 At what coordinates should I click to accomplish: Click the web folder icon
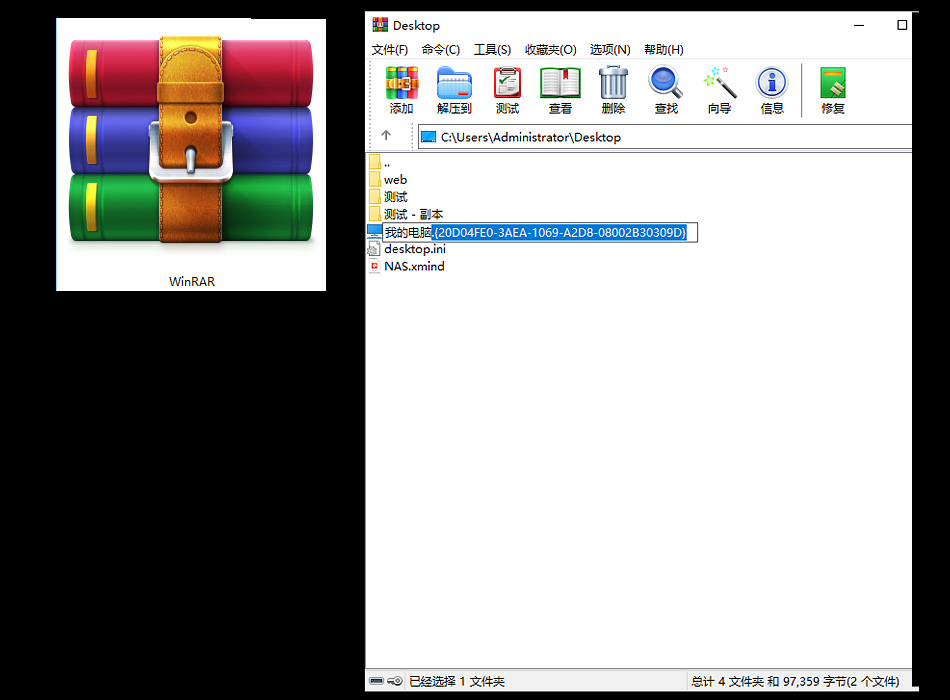375,179
